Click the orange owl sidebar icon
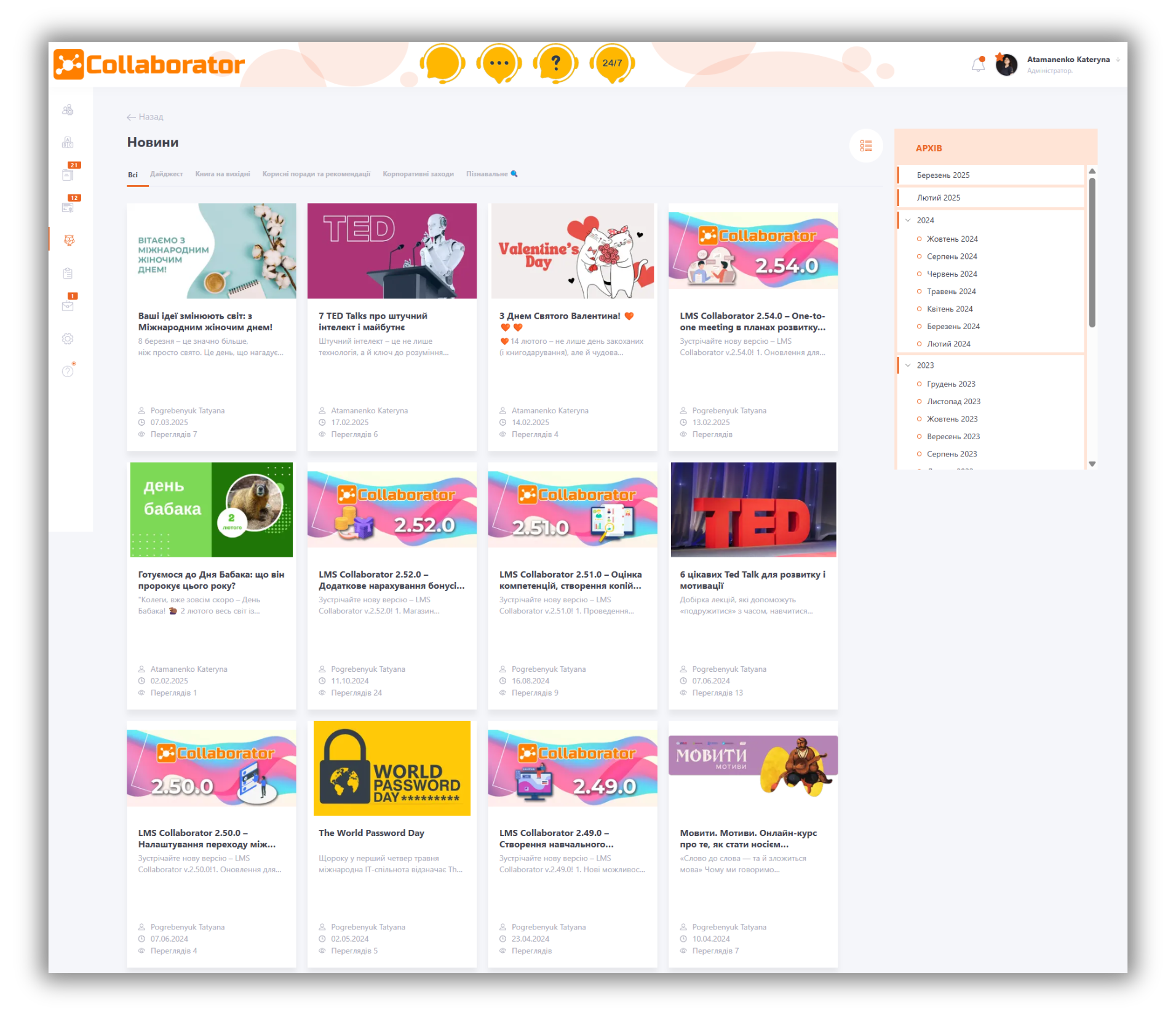Image resolution: width=1176 pixels, height=1015 pixels. click(69, 240)
